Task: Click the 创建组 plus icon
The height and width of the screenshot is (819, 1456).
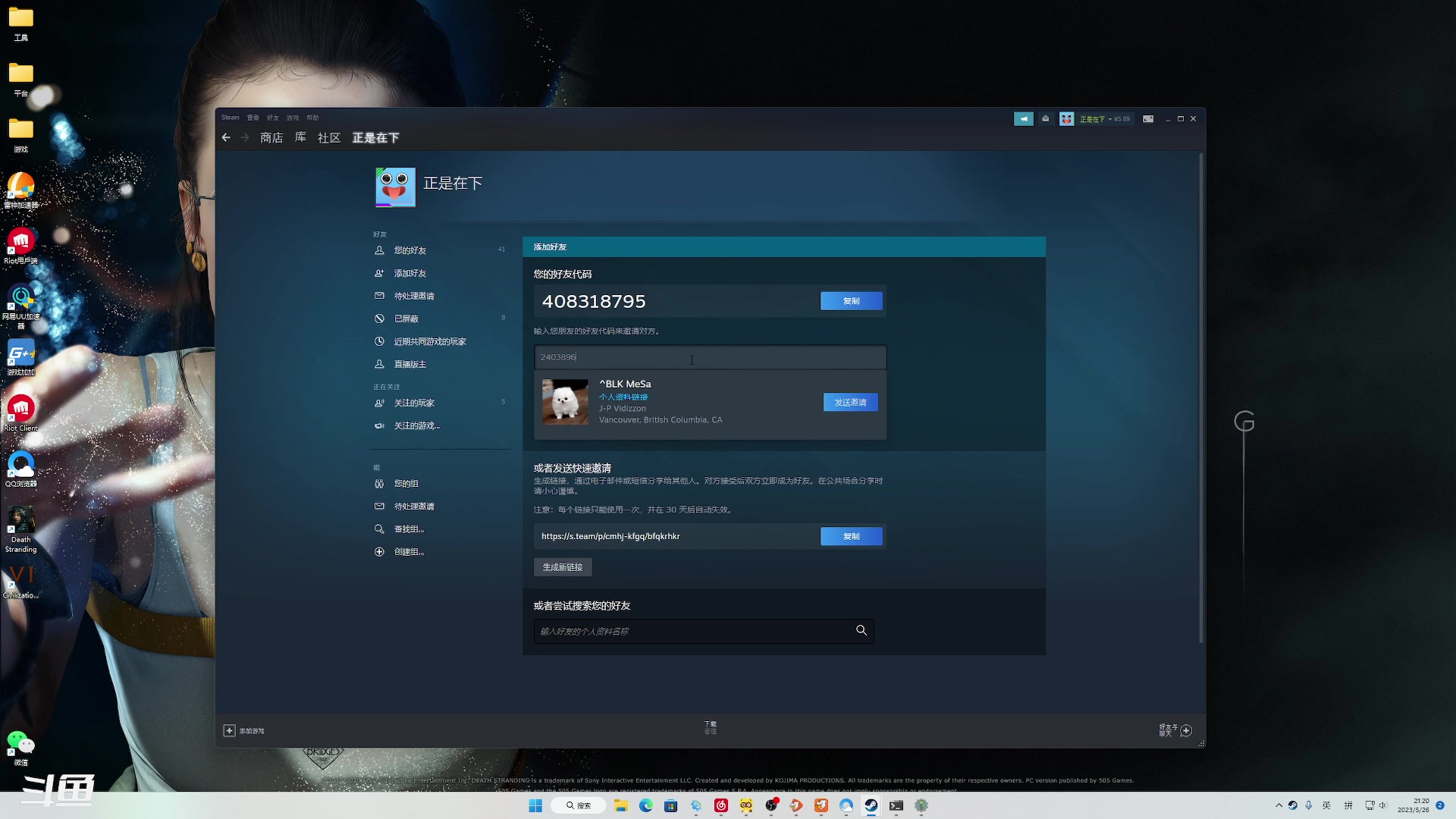Action: (379, 551)
